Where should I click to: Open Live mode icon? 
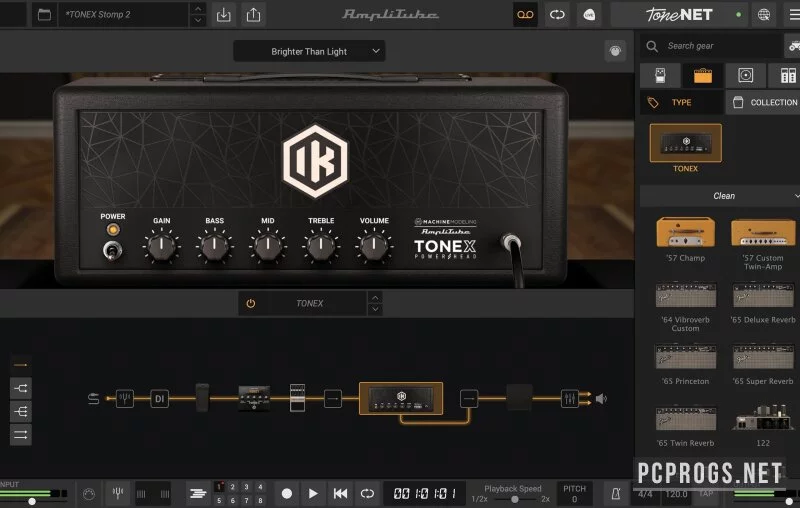pos(589,15)
